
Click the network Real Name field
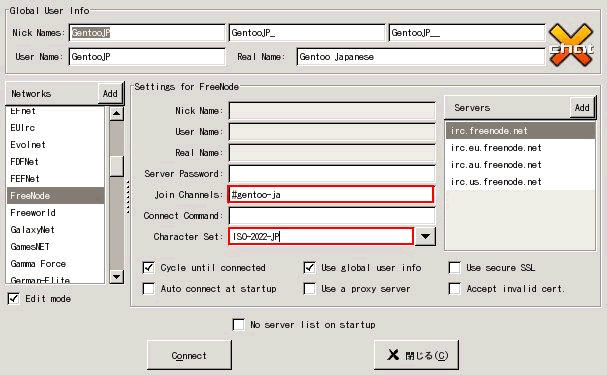click(x=332, y=153)
